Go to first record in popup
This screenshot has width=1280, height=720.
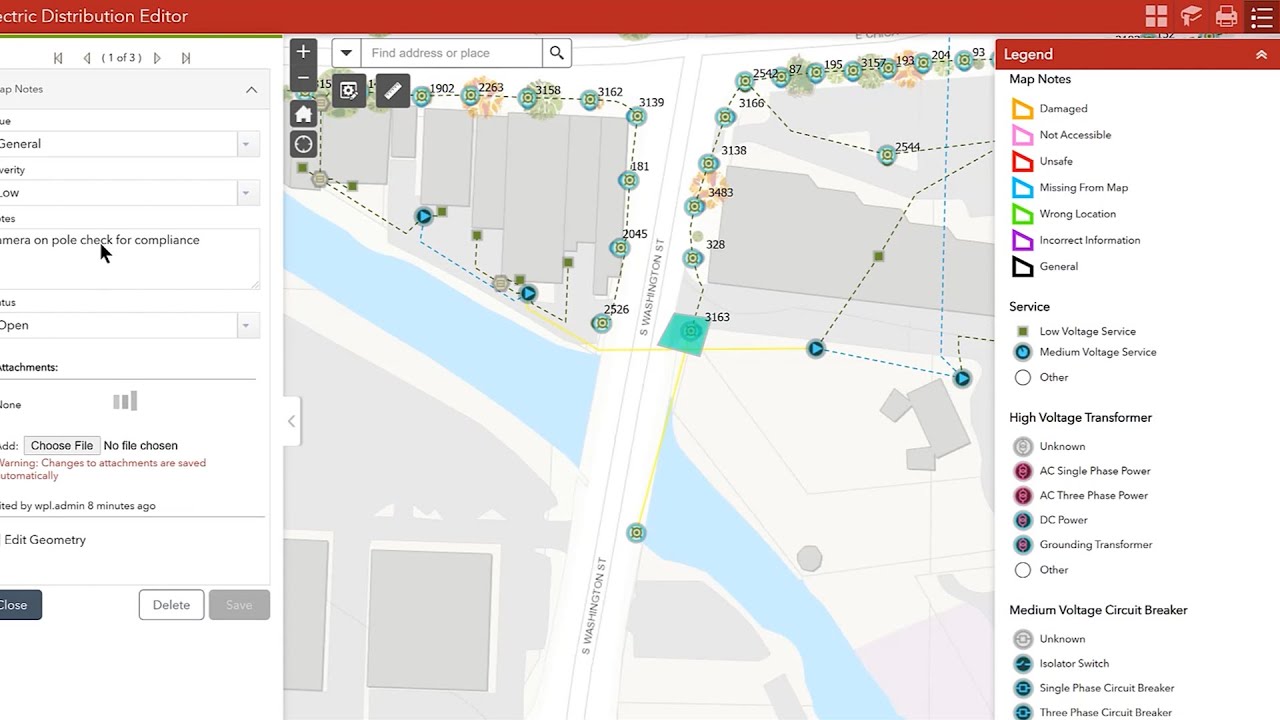[x=58, y=58]
